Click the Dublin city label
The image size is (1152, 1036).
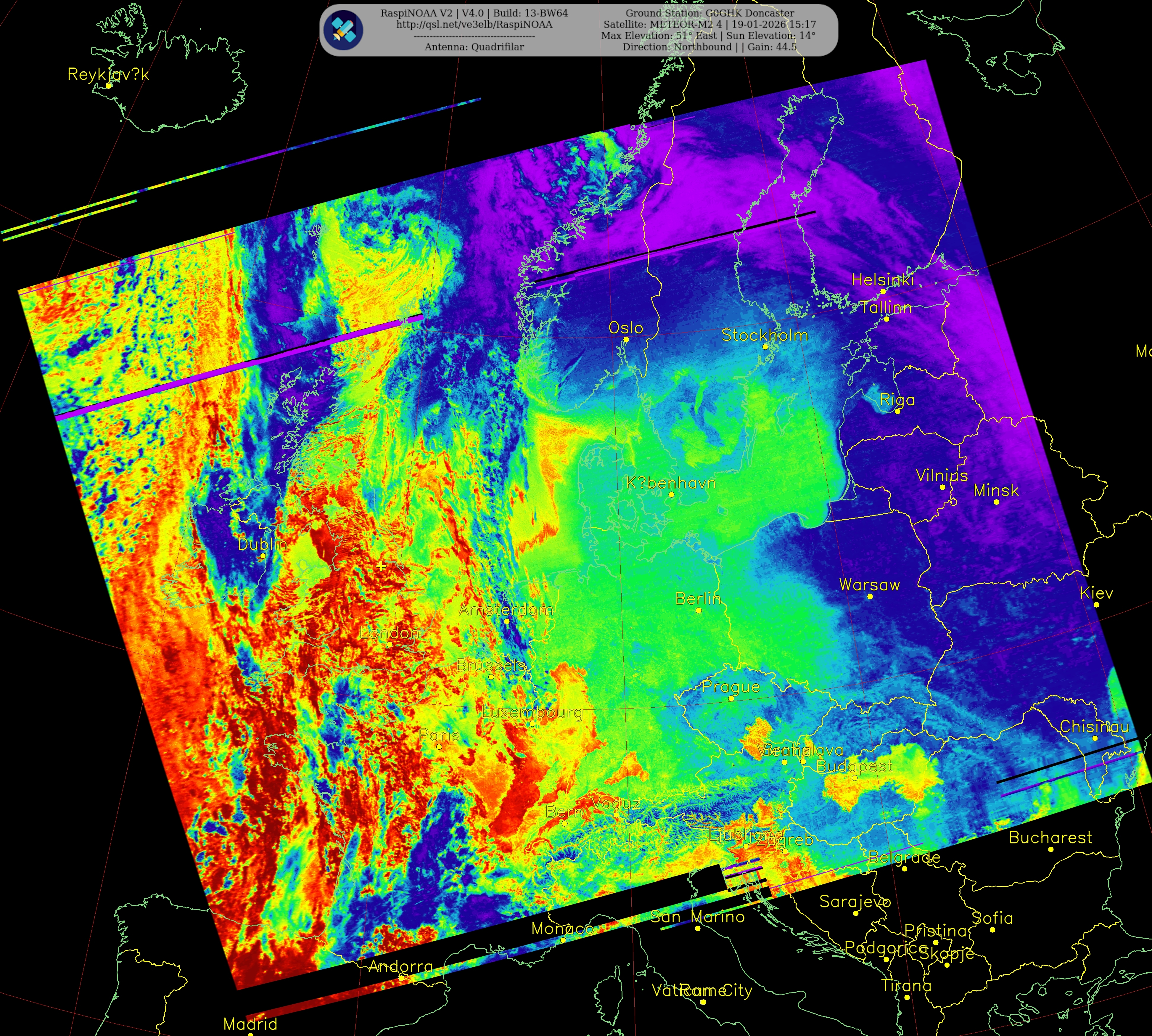coord(262,544)
